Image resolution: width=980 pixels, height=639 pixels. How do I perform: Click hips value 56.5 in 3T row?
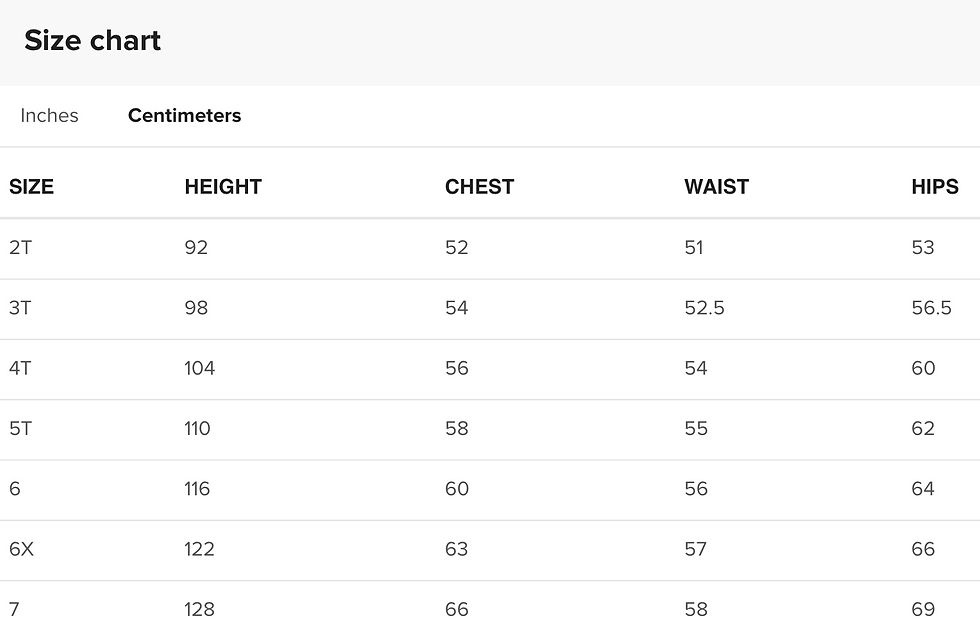(931, 308)
